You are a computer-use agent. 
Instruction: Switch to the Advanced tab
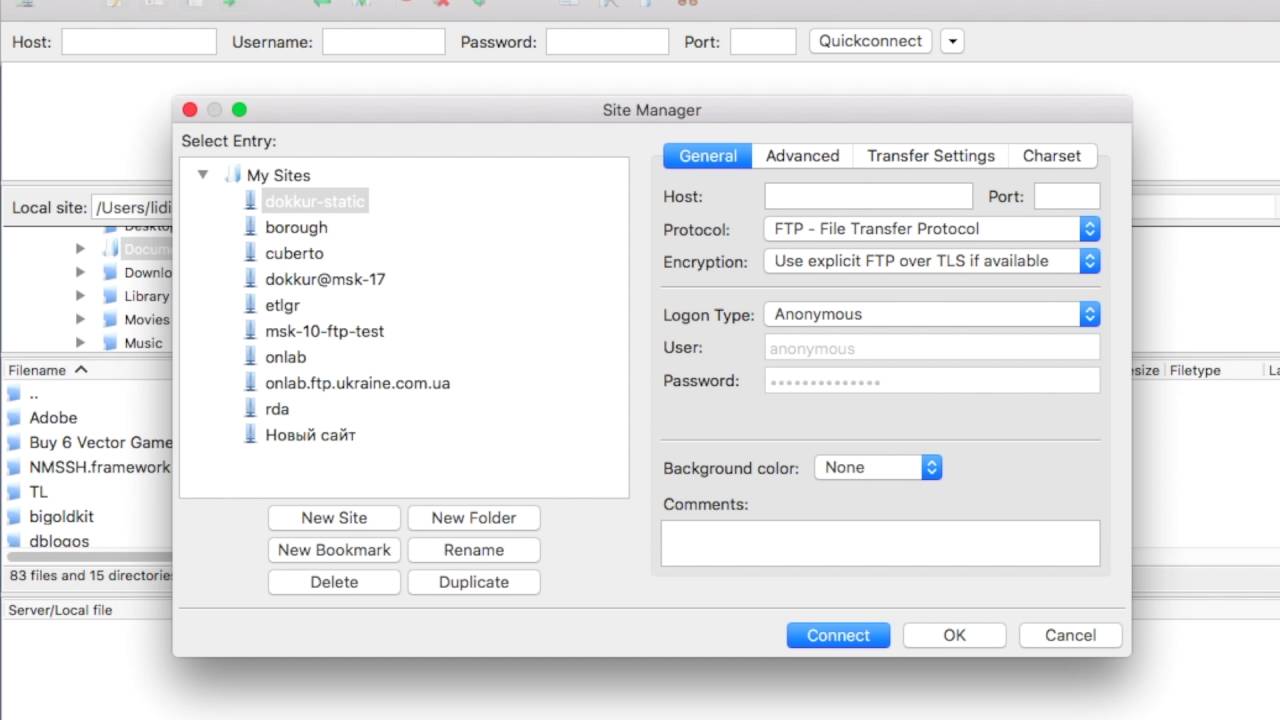coord(802,156)
